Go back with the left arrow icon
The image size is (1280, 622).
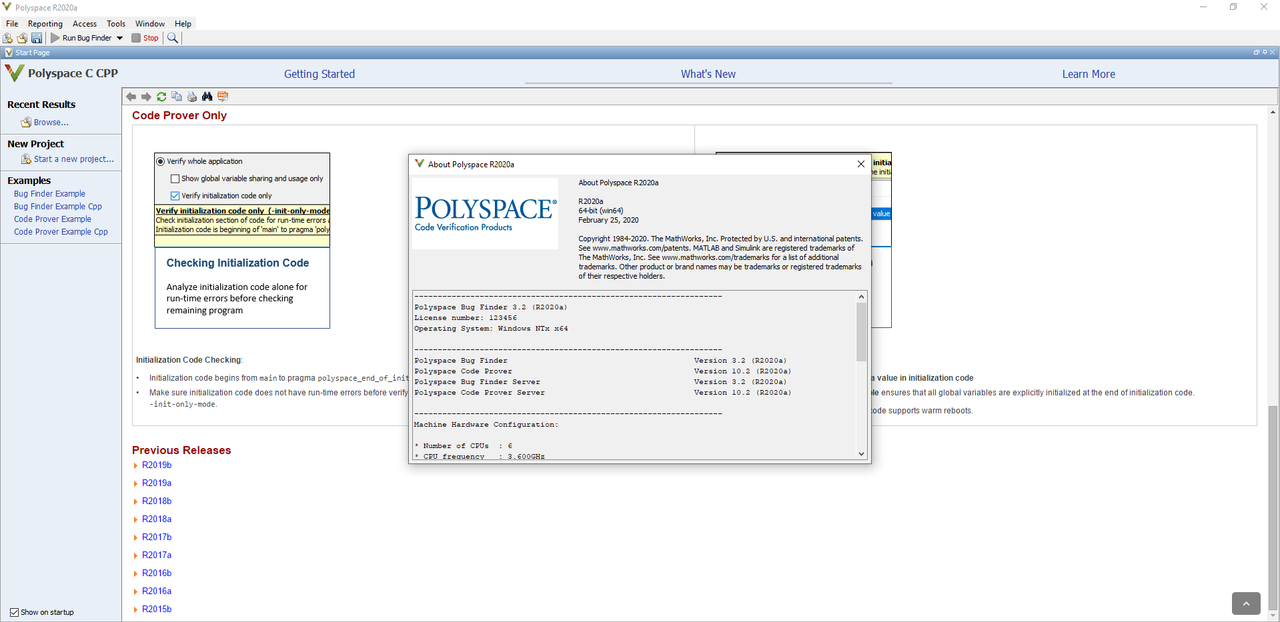(x=131, y=97)
